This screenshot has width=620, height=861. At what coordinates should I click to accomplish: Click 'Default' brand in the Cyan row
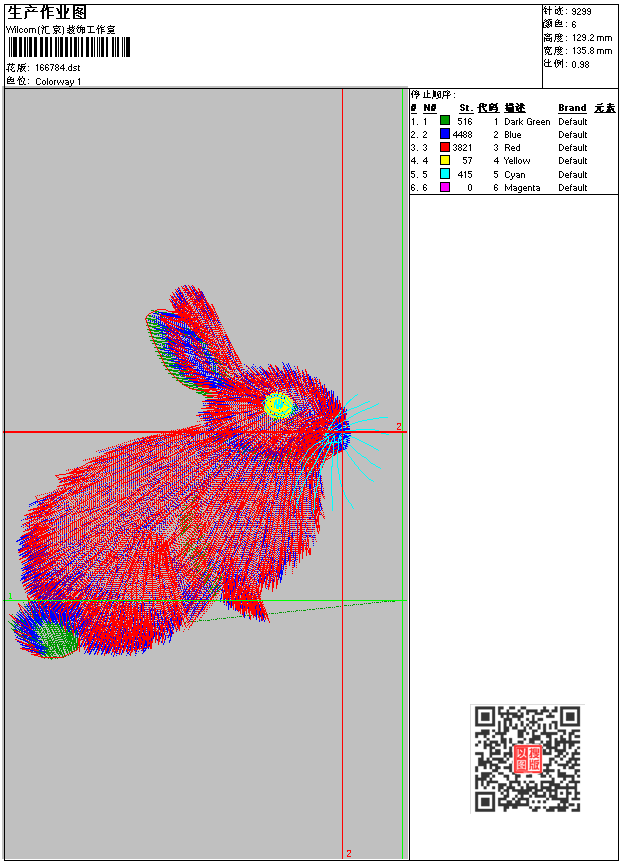pyautogui.click(x=573, y=175)
